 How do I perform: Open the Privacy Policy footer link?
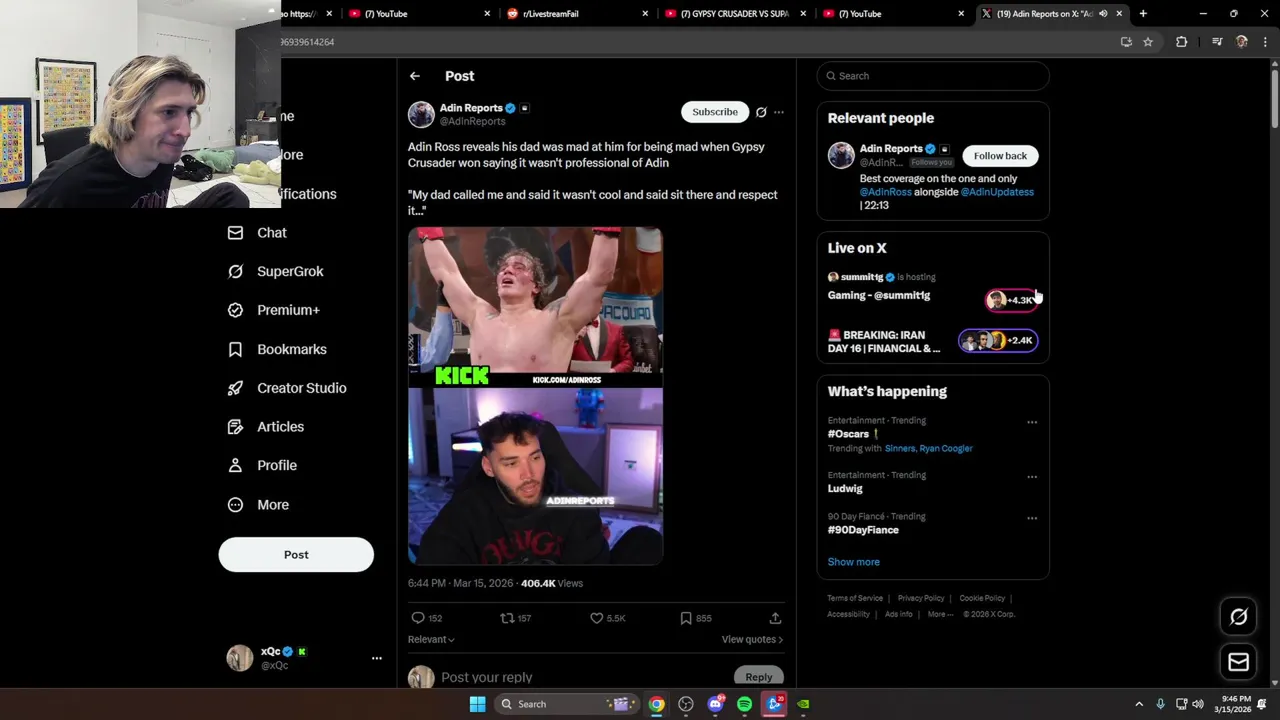(x=921, y=598)
